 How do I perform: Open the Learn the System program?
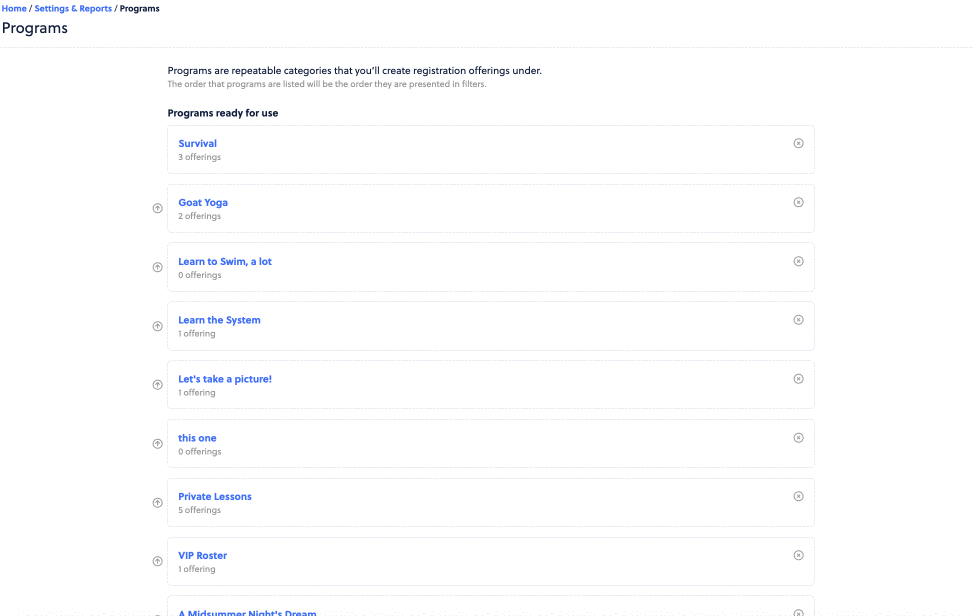pyautogui.click(x=219, y=320)
